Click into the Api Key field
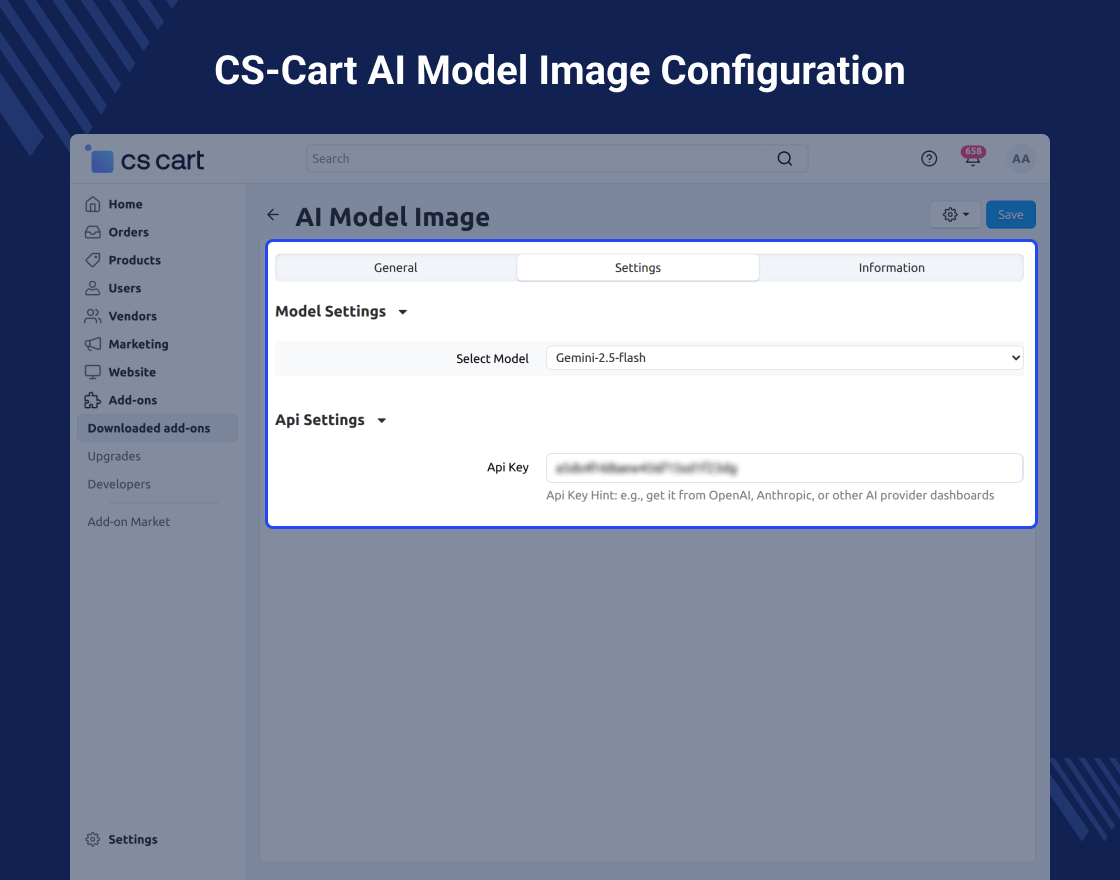 click(x=784, y=468)
